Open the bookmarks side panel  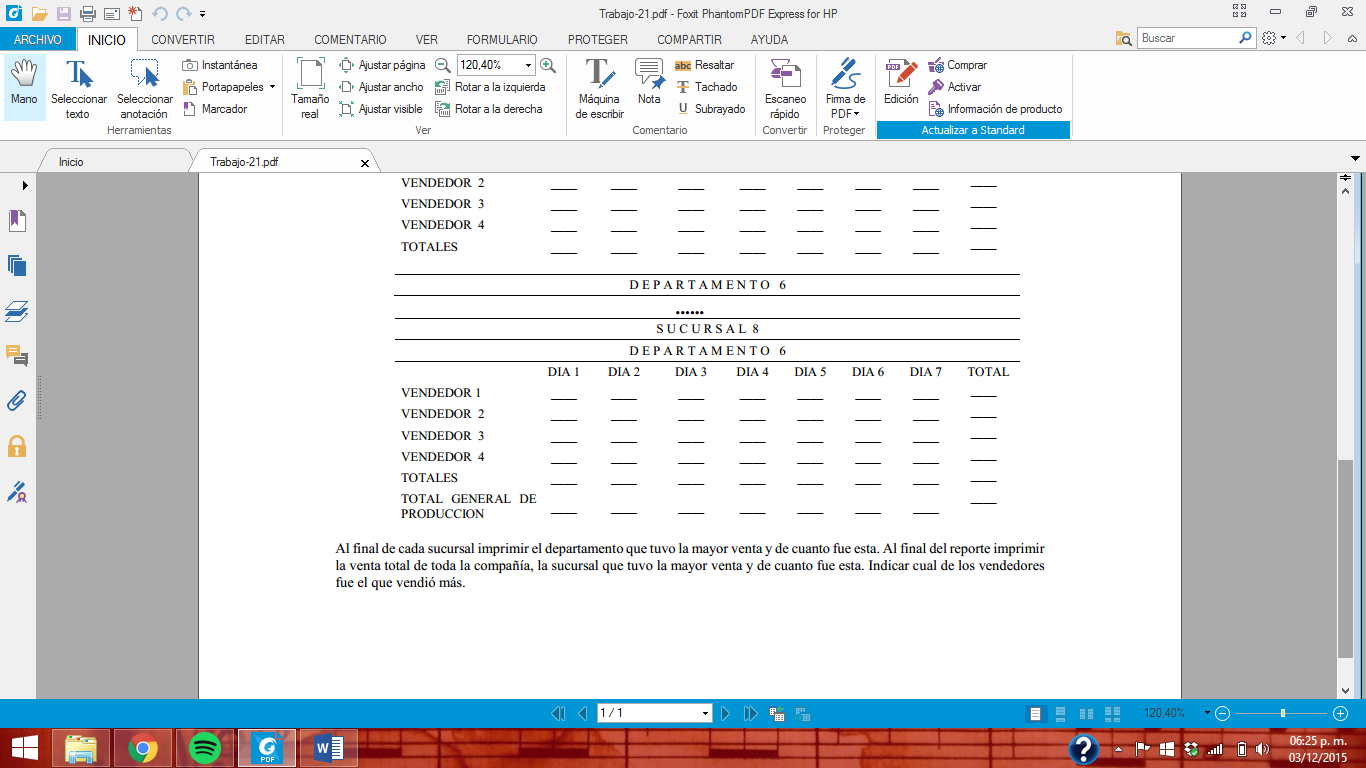point(17,220)
